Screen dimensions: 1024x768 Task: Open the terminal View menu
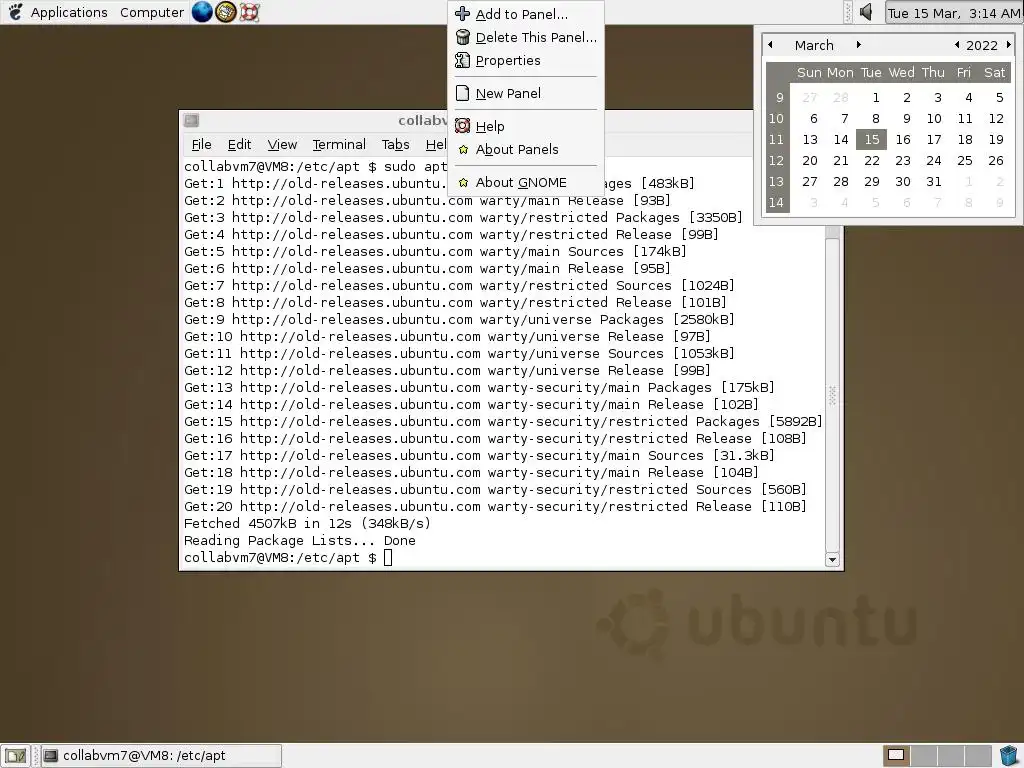[282, 144]
